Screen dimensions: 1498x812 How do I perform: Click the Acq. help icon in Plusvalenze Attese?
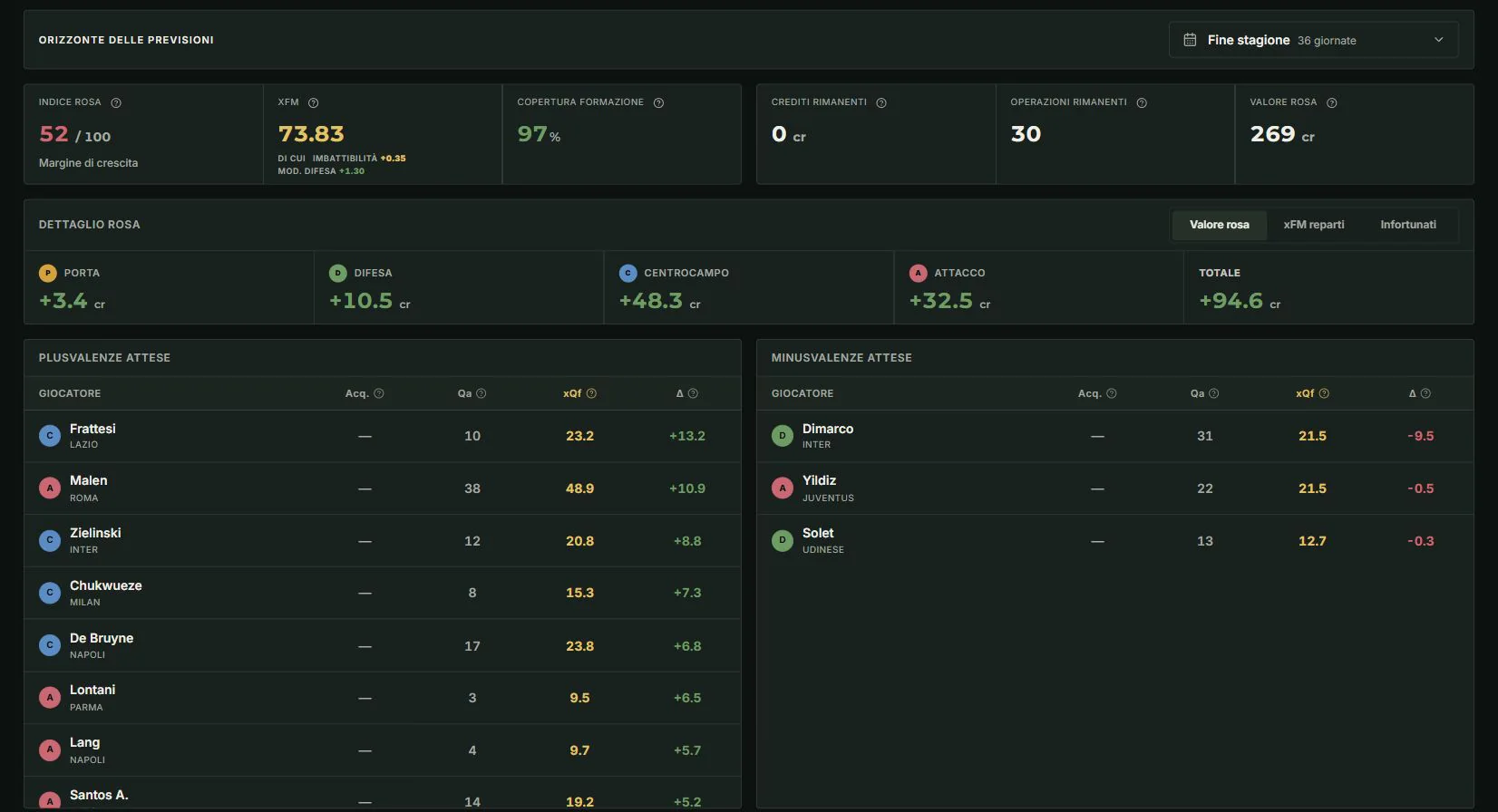pos(379,393)
